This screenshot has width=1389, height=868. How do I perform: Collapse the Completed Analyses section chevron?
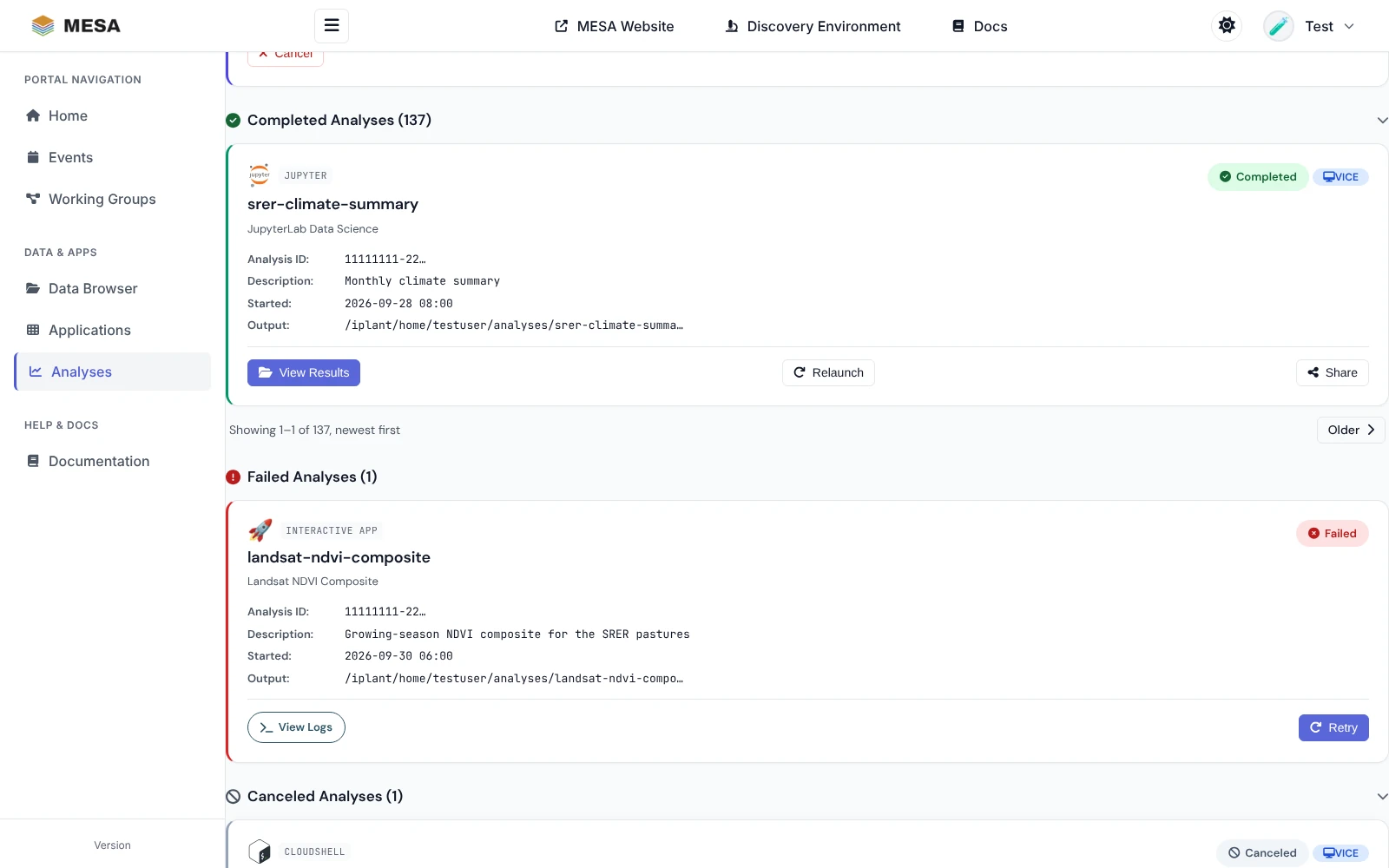(1382, 121)
